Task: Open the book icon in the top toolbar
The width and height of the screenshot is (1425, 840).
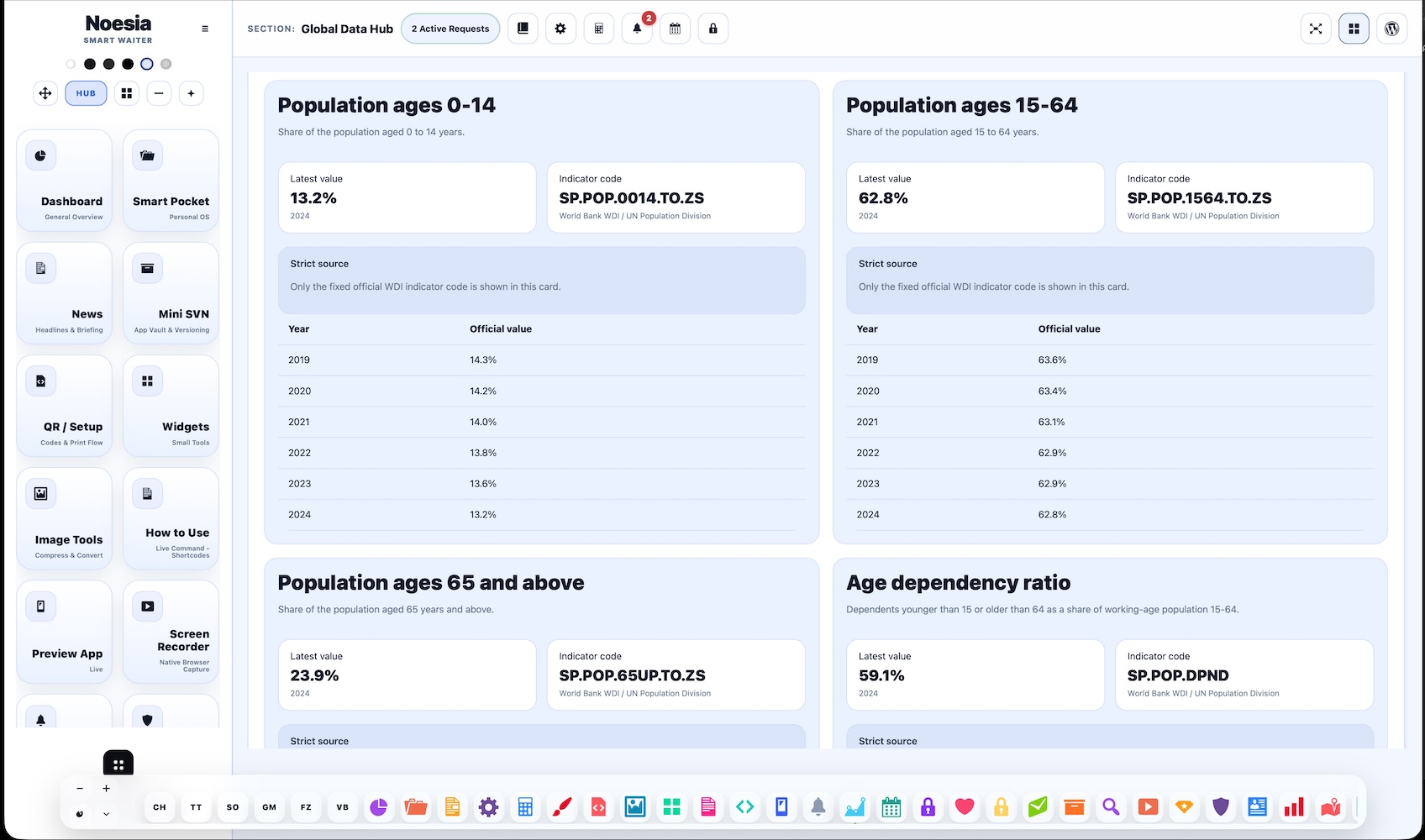Action: point(523,29)
